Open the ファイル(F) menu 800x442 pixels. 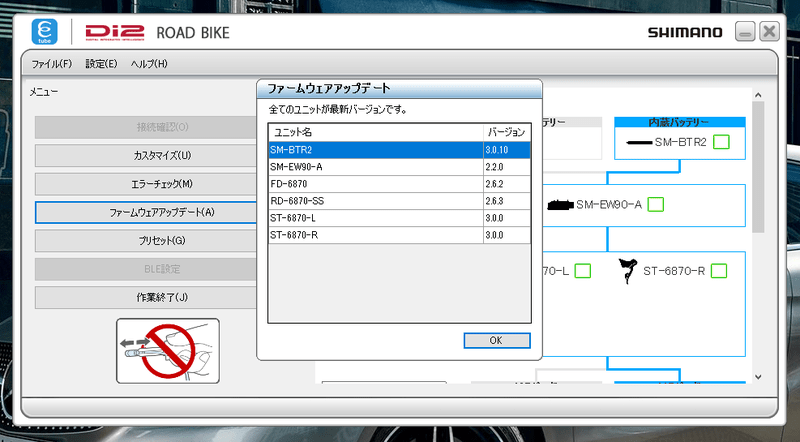[52, 64]
